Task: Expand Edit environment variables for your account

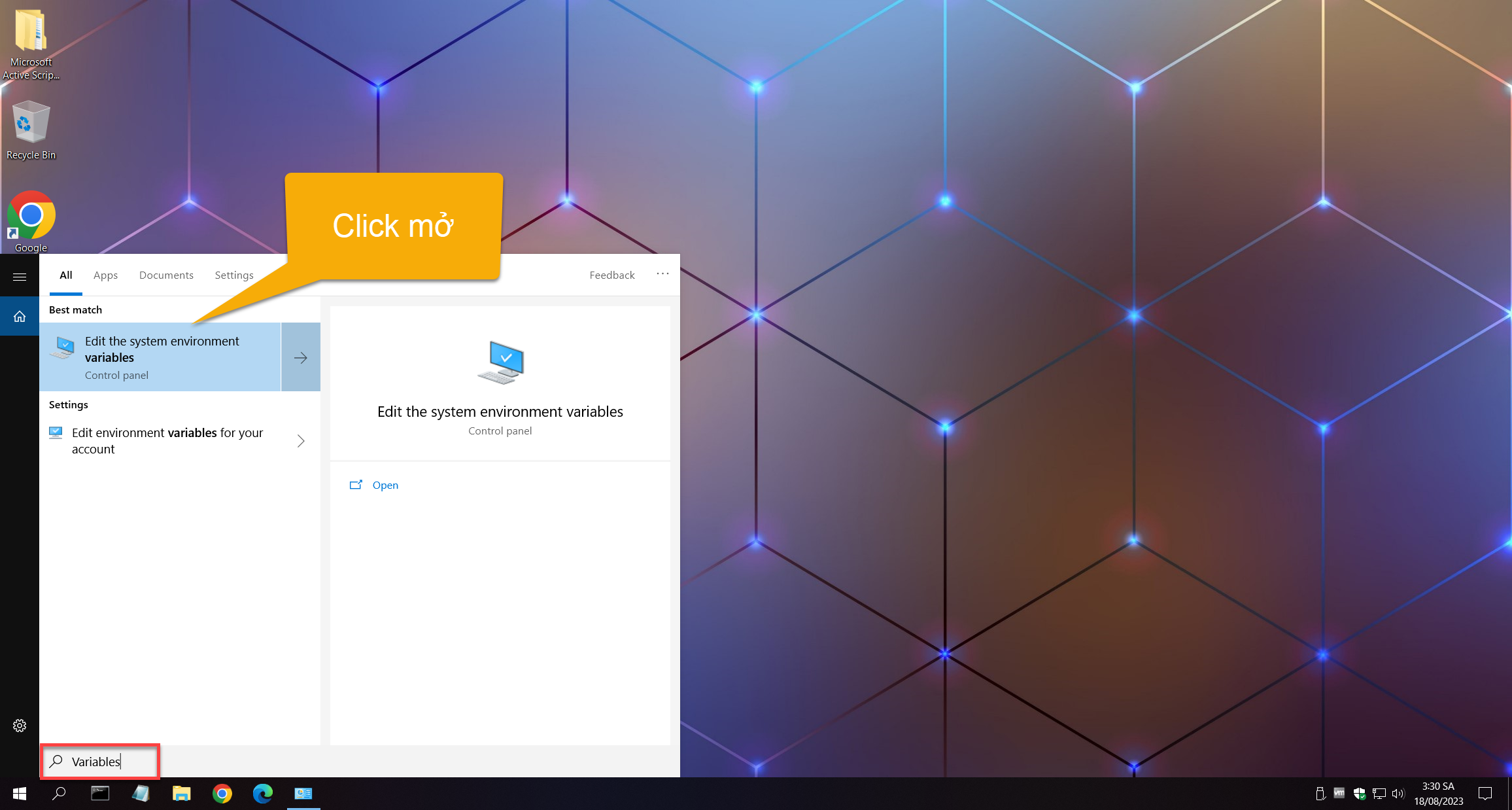Action: tap(301, 441)
